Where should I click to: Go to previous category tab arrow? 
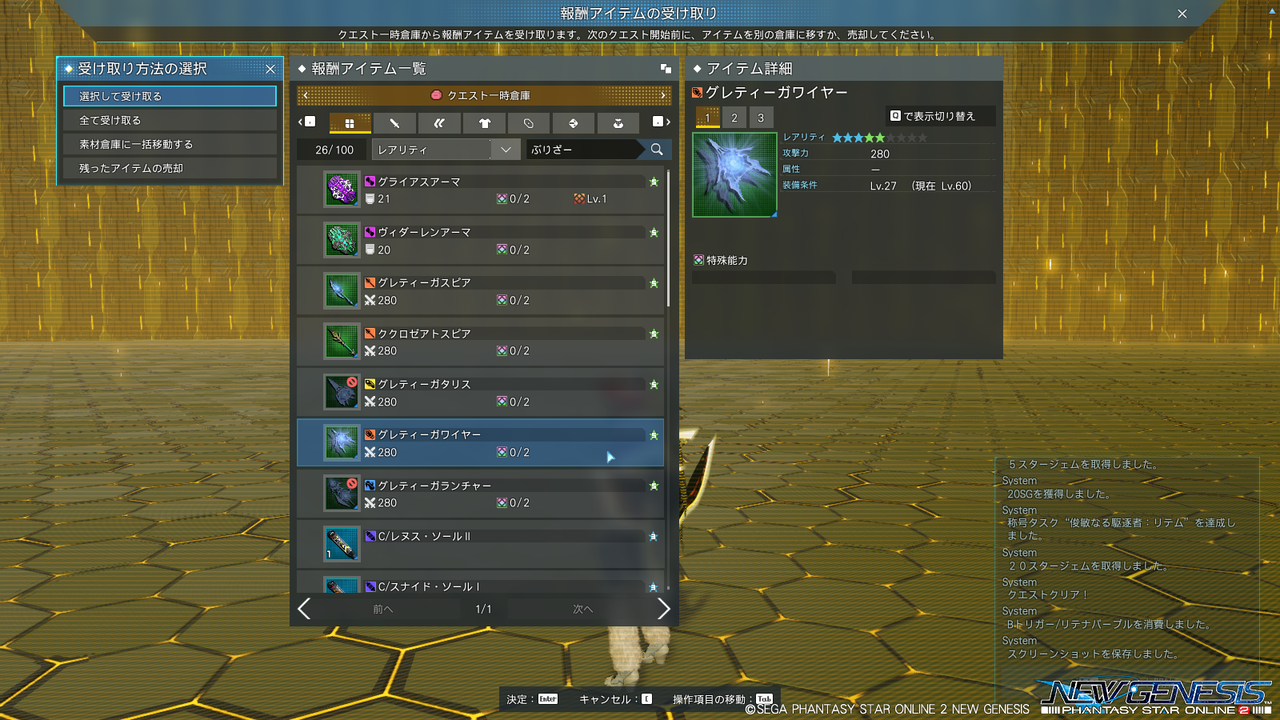(x=307, y=122)
